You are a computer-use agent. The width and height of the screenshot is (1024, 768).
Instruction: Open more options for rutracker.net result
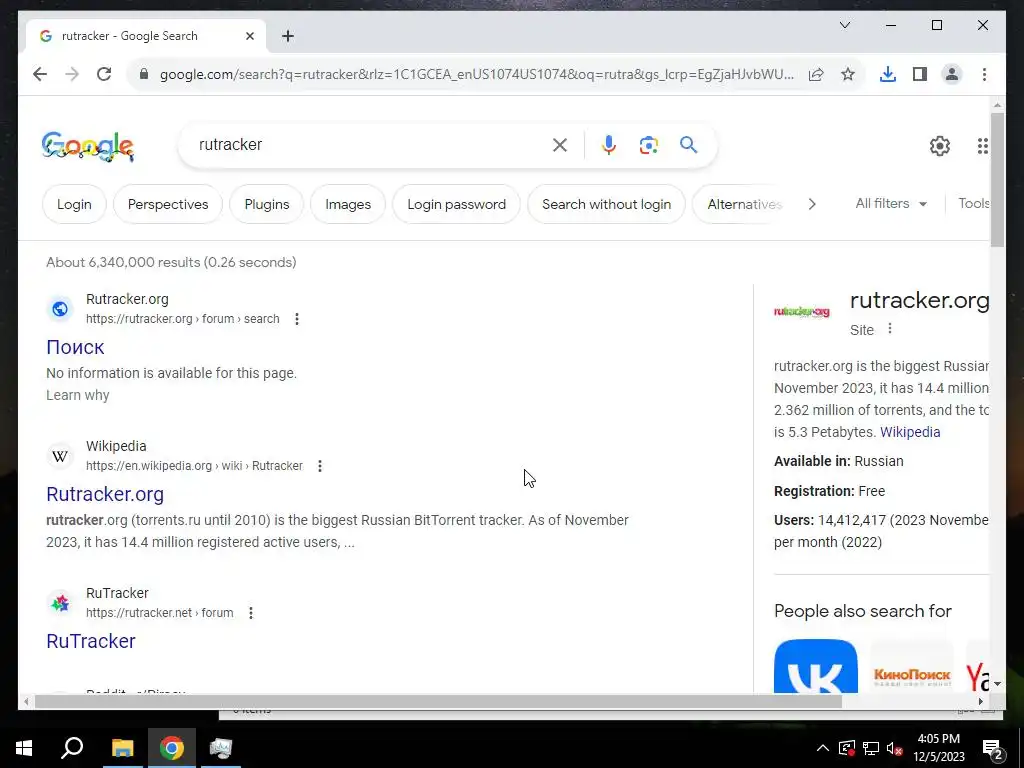[x=251, y=613]
